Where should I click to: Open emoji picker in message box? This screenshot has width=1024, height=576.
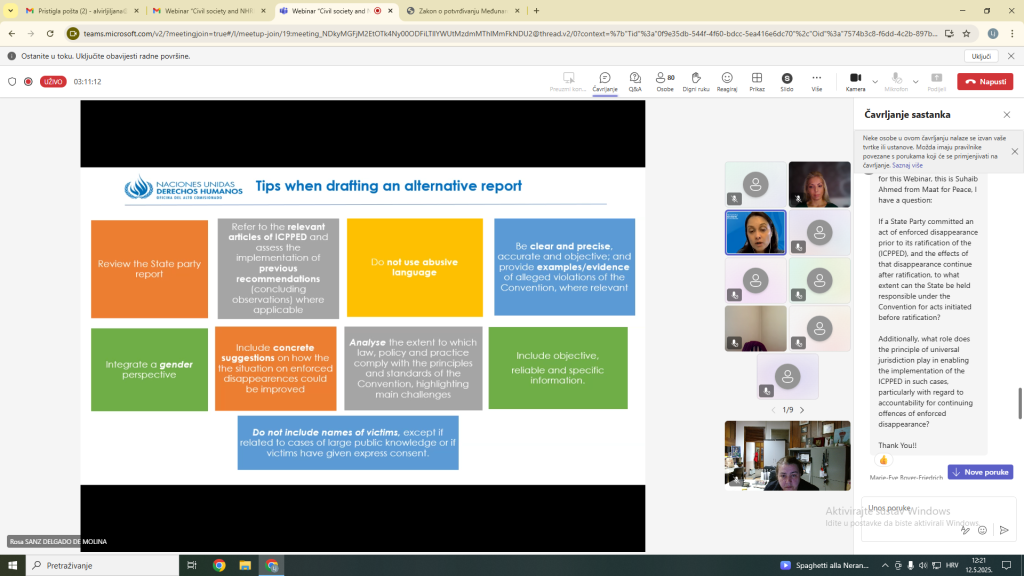[x=984, y=530]
